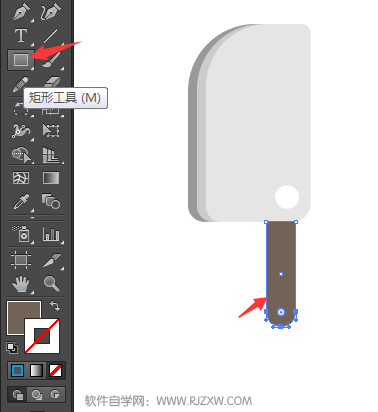The image size is (378, 412).
Task: Select the Eyedropper tool
Action: (21, 202)
